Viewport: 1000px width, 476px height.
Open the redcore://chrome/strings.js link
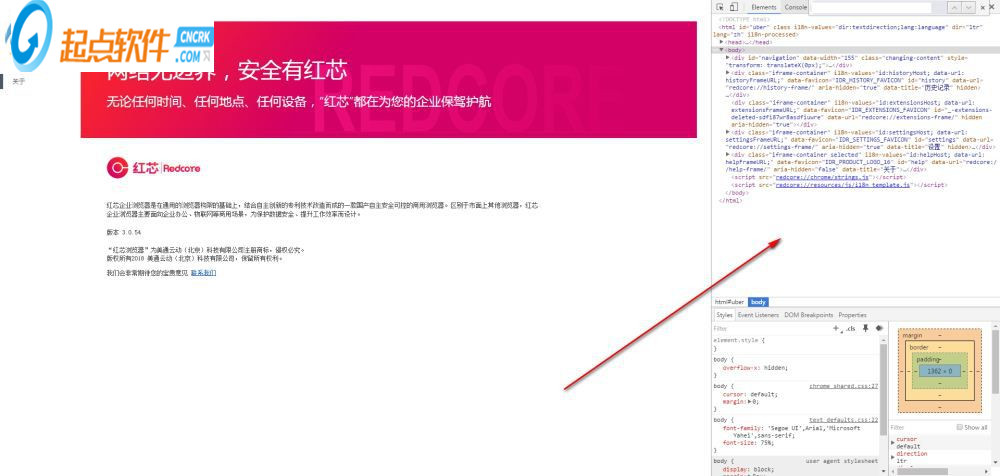[823, 177]
